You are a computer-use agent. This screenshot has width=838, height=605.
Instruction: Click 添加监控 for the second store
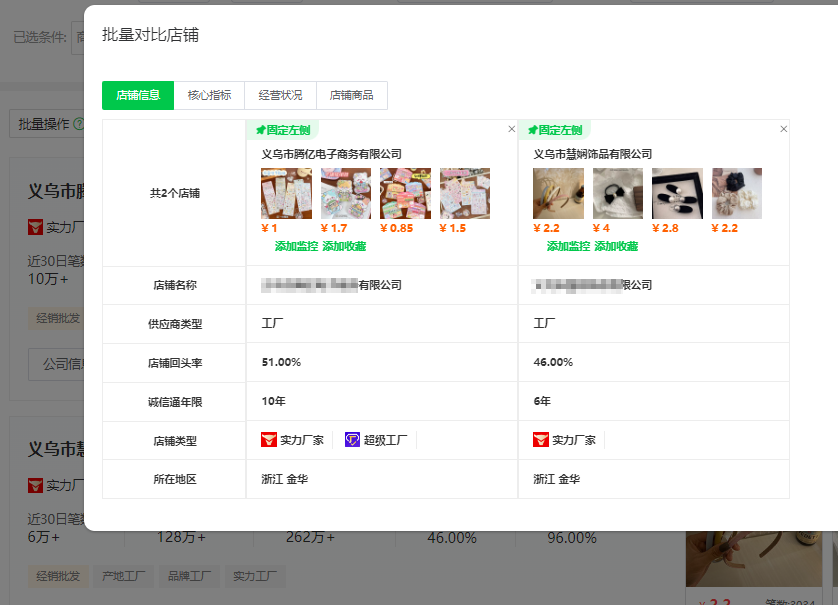568,246
